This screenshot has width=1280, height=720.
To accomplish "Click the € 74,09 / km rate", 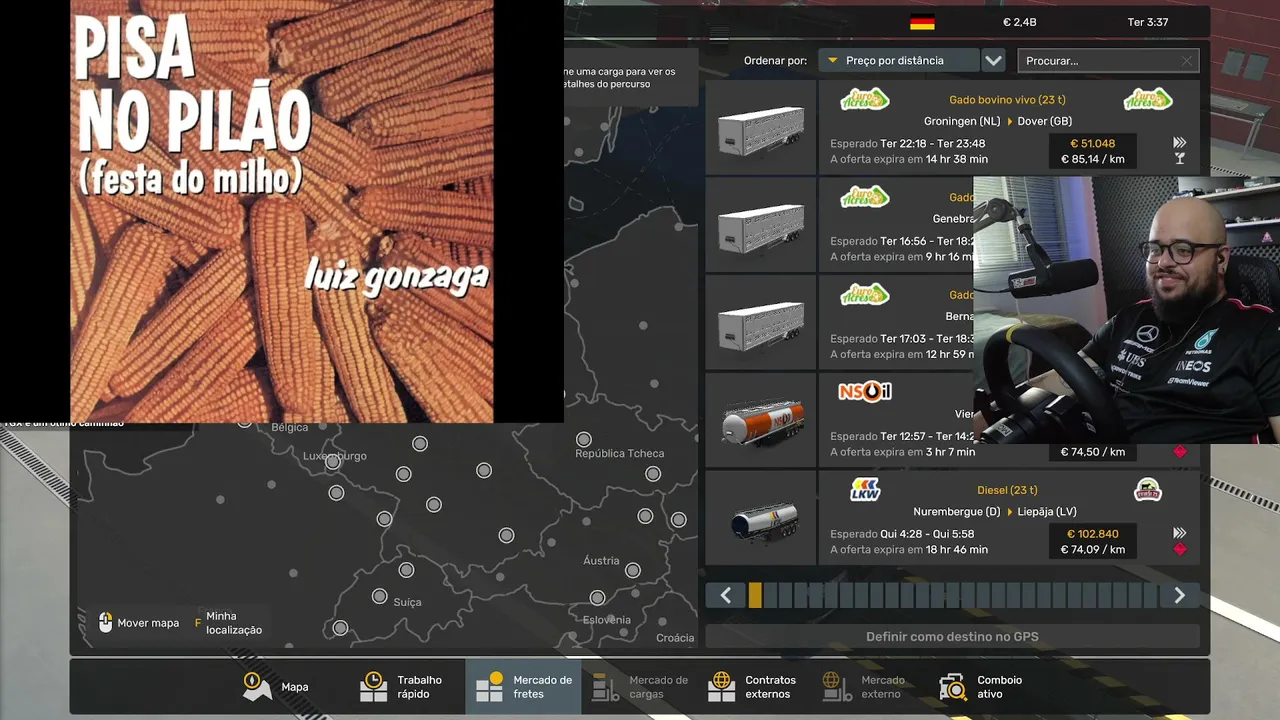I will [1092, 549].
